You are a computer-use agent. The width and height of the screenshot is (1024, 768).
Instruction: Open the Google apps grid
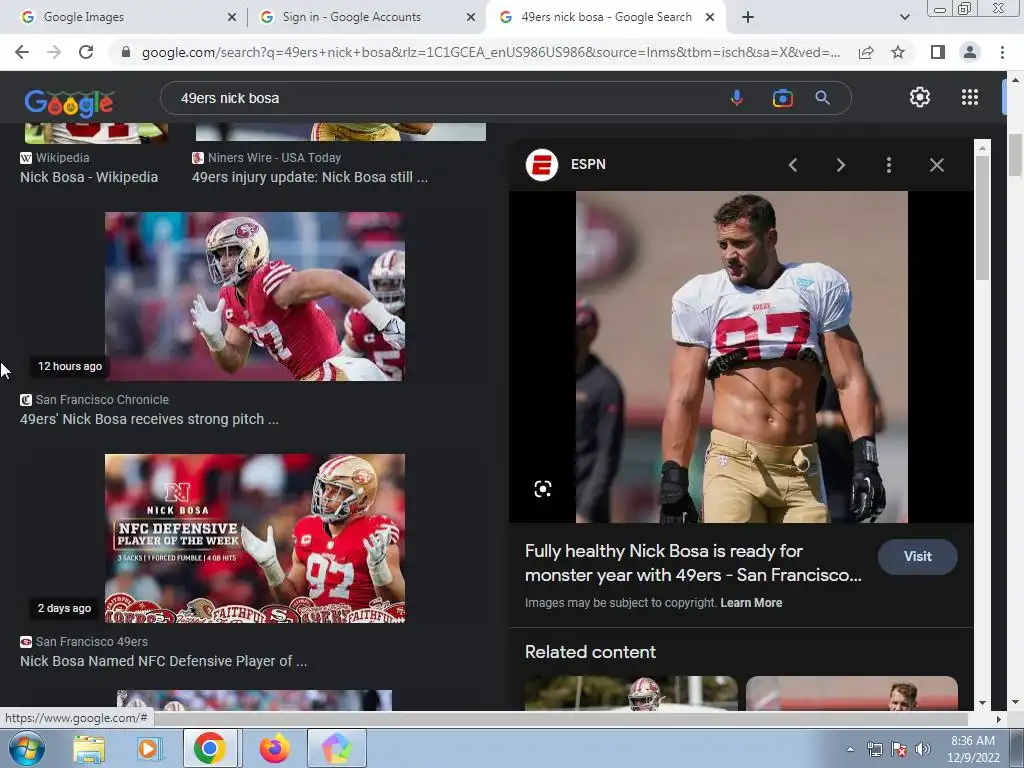[x=970, y=97]
